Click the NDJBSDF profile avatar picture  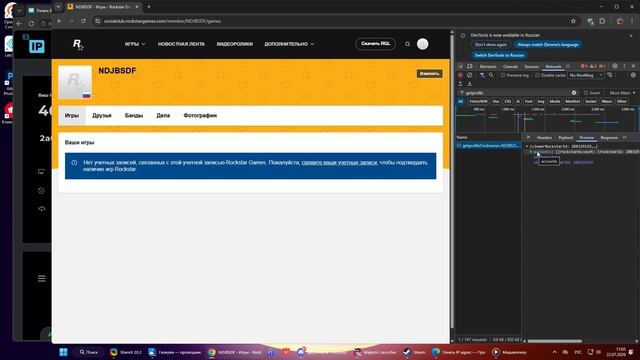click(x=75, y=82)
